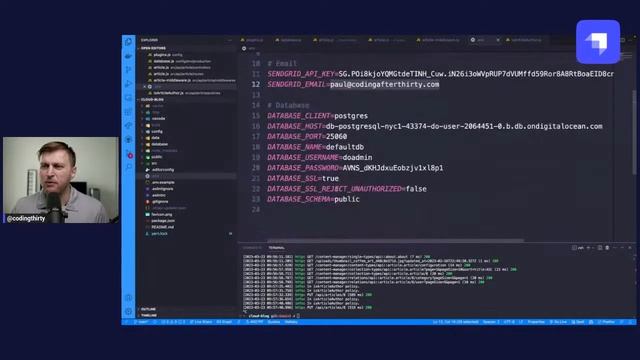Open the Source Control view
The width and height of the screenshot is (640, 360).
coord(129,70)
